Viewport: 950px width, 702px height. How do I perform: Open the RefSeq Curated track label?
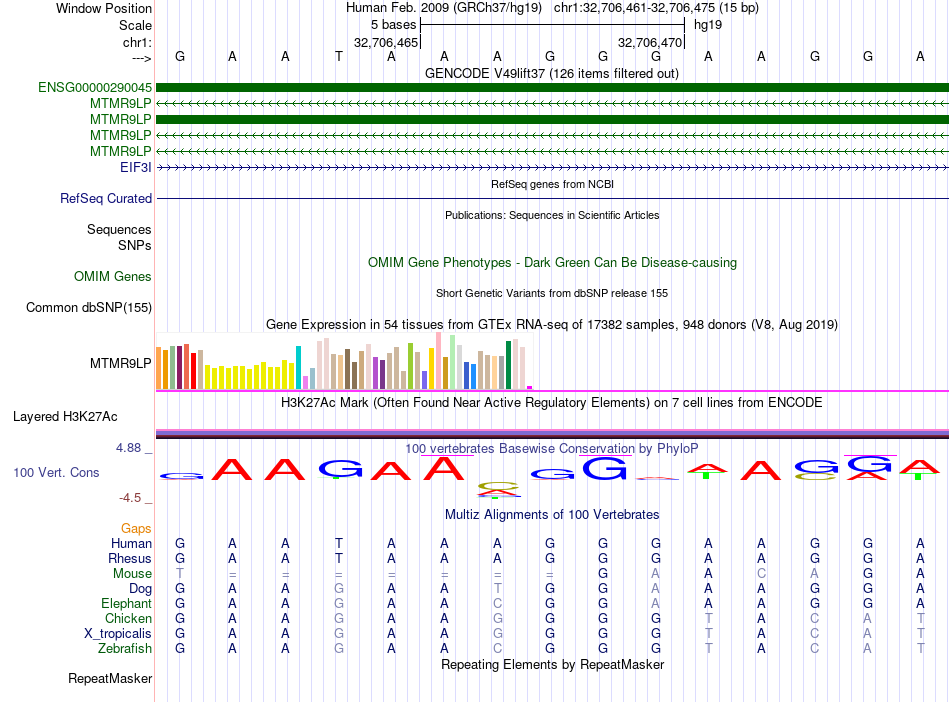click(x=106, y=198)
